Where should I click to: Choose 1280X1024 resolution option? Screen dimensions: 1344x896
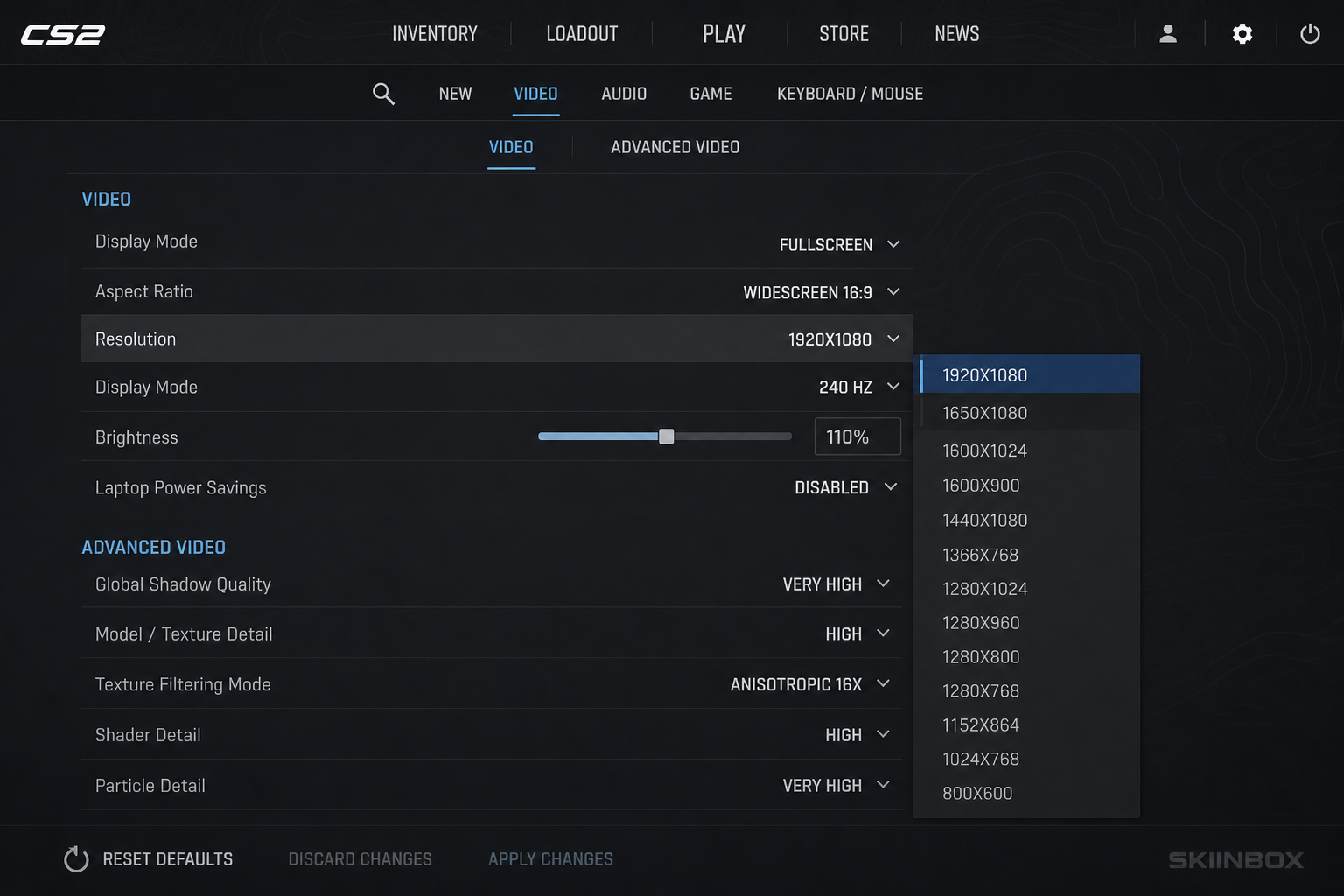[1026, 589]
